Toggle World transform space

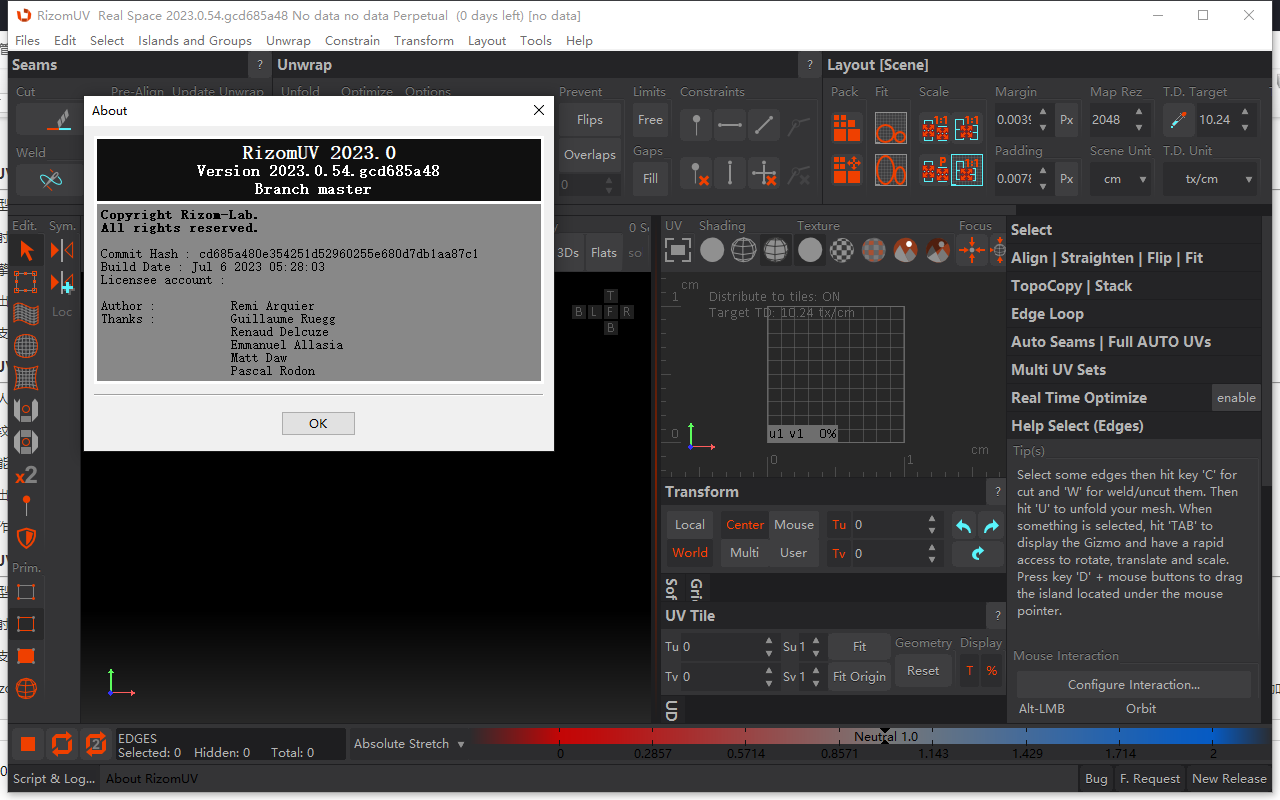(689, 553)
